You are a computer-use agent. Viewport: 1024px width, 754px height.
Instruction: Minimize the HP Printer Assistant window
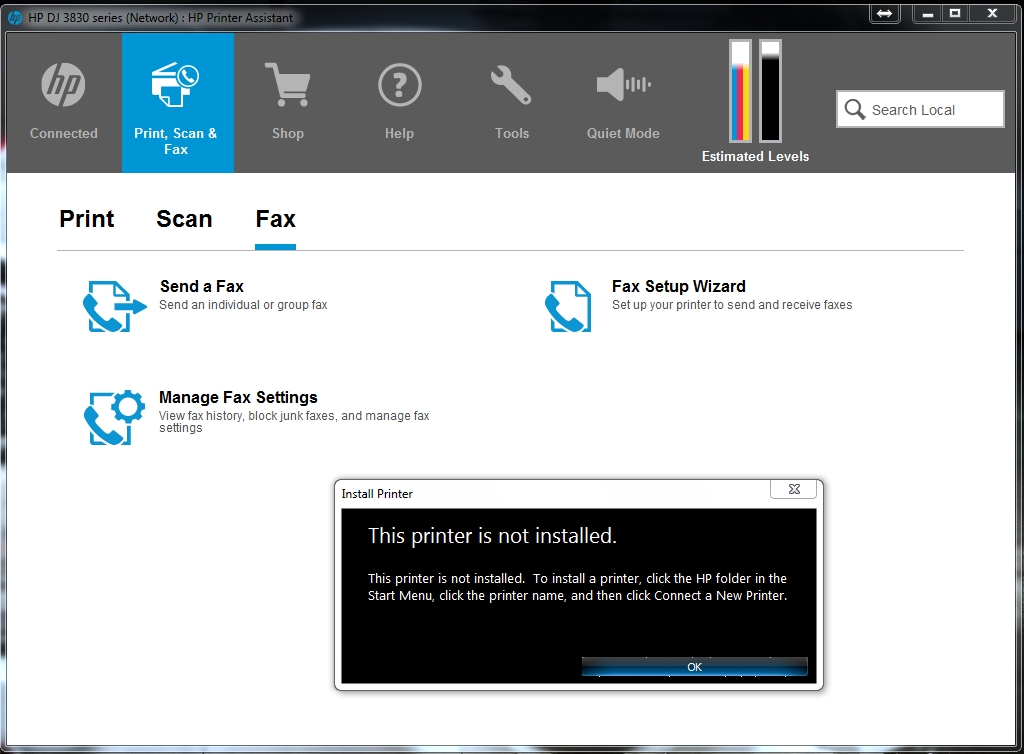pyautogui.click(x=927, y=13)
